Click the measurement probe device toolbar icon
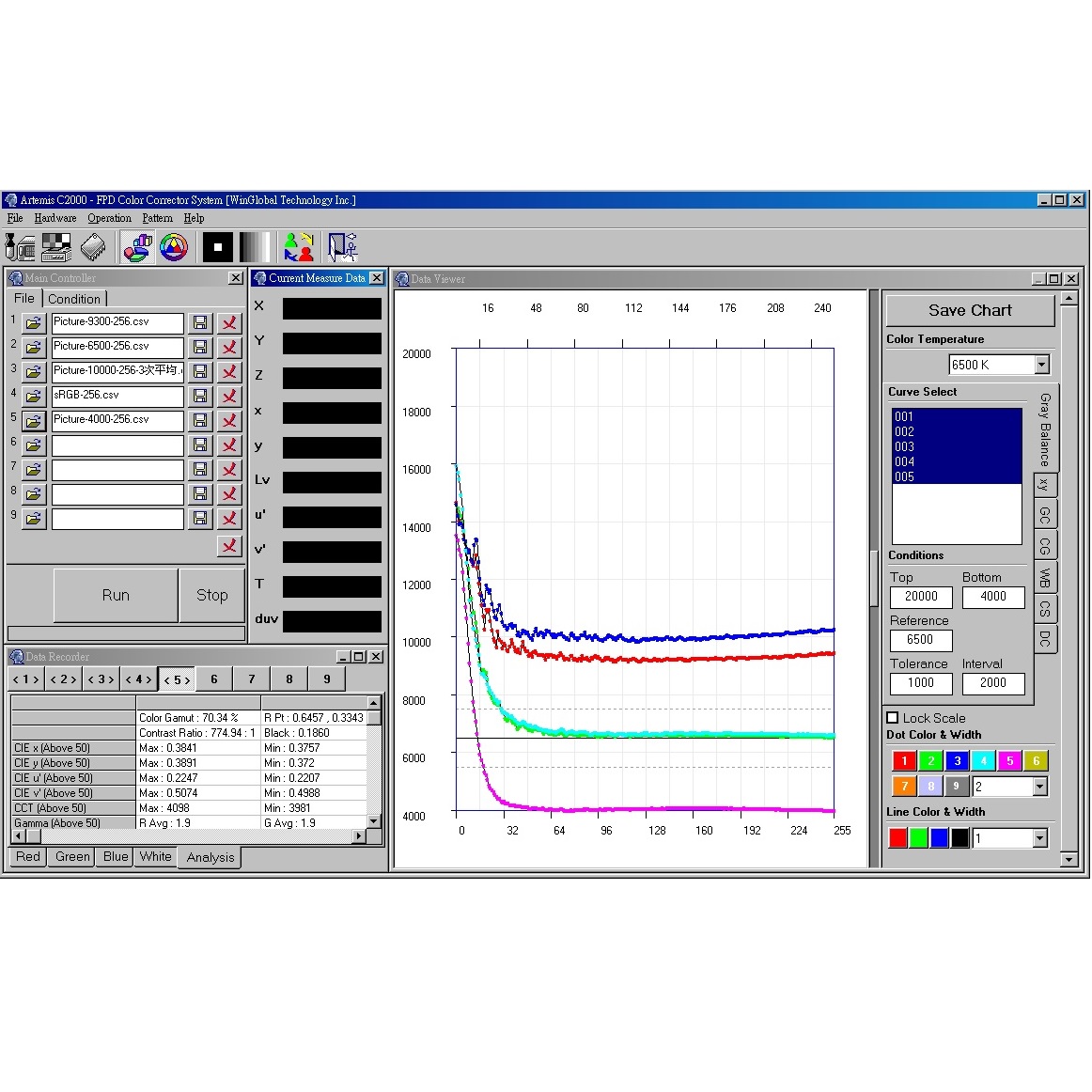Image resolution: width=1092 pixels, height=1092 pixels. (x=20, y=248)
